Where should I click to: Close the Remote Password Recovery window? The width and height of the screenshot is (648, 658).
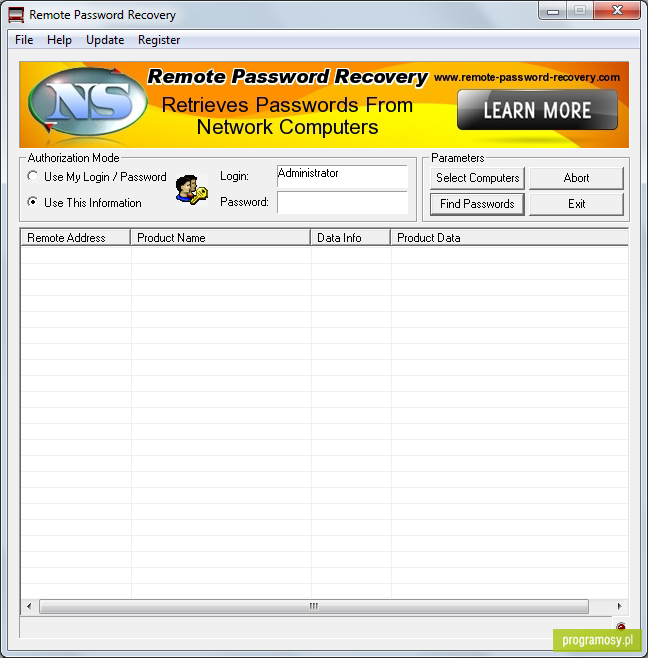(x=617, y=11)
